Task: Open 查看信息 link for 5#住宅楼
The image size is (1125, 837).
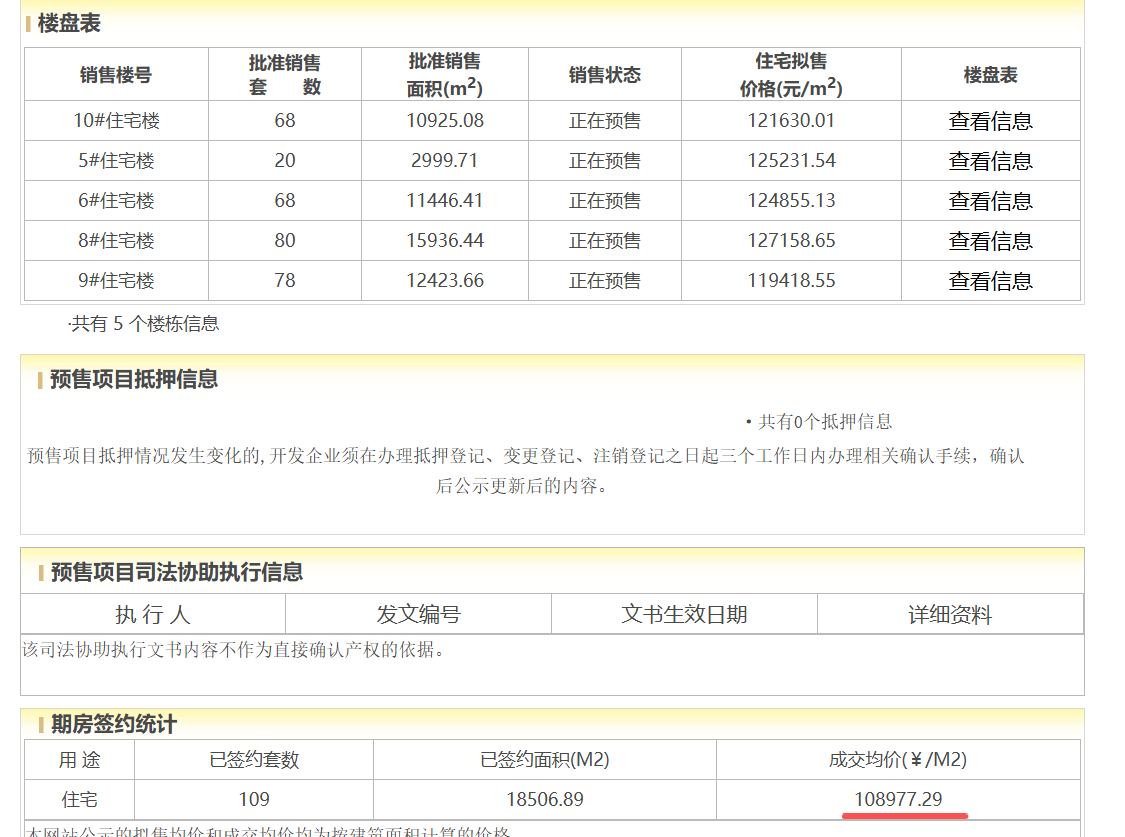Action: coord(990,161)
